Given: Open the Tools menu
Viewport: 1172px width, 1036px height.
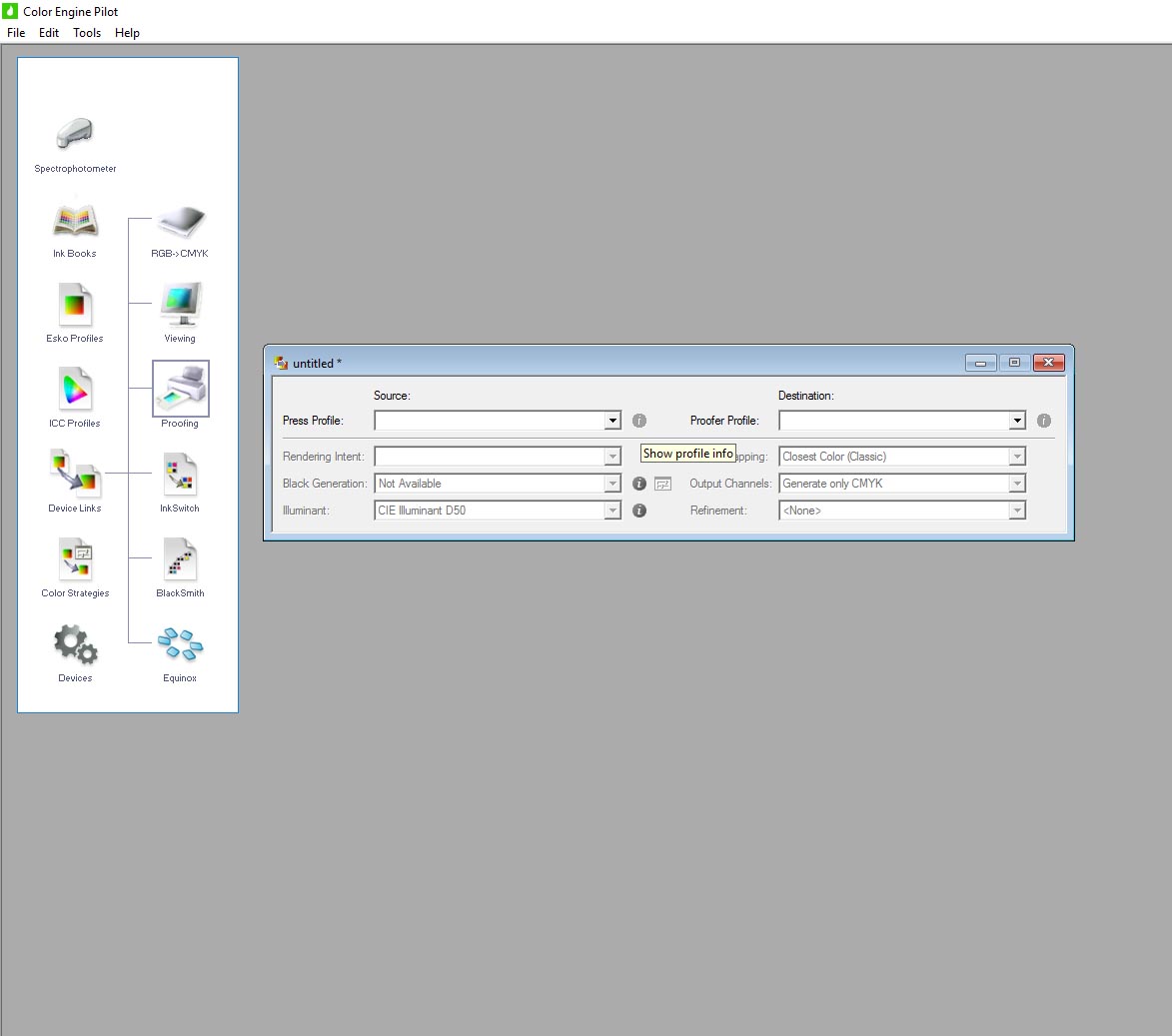Looking at the screenshot, I should pos(87,33).
